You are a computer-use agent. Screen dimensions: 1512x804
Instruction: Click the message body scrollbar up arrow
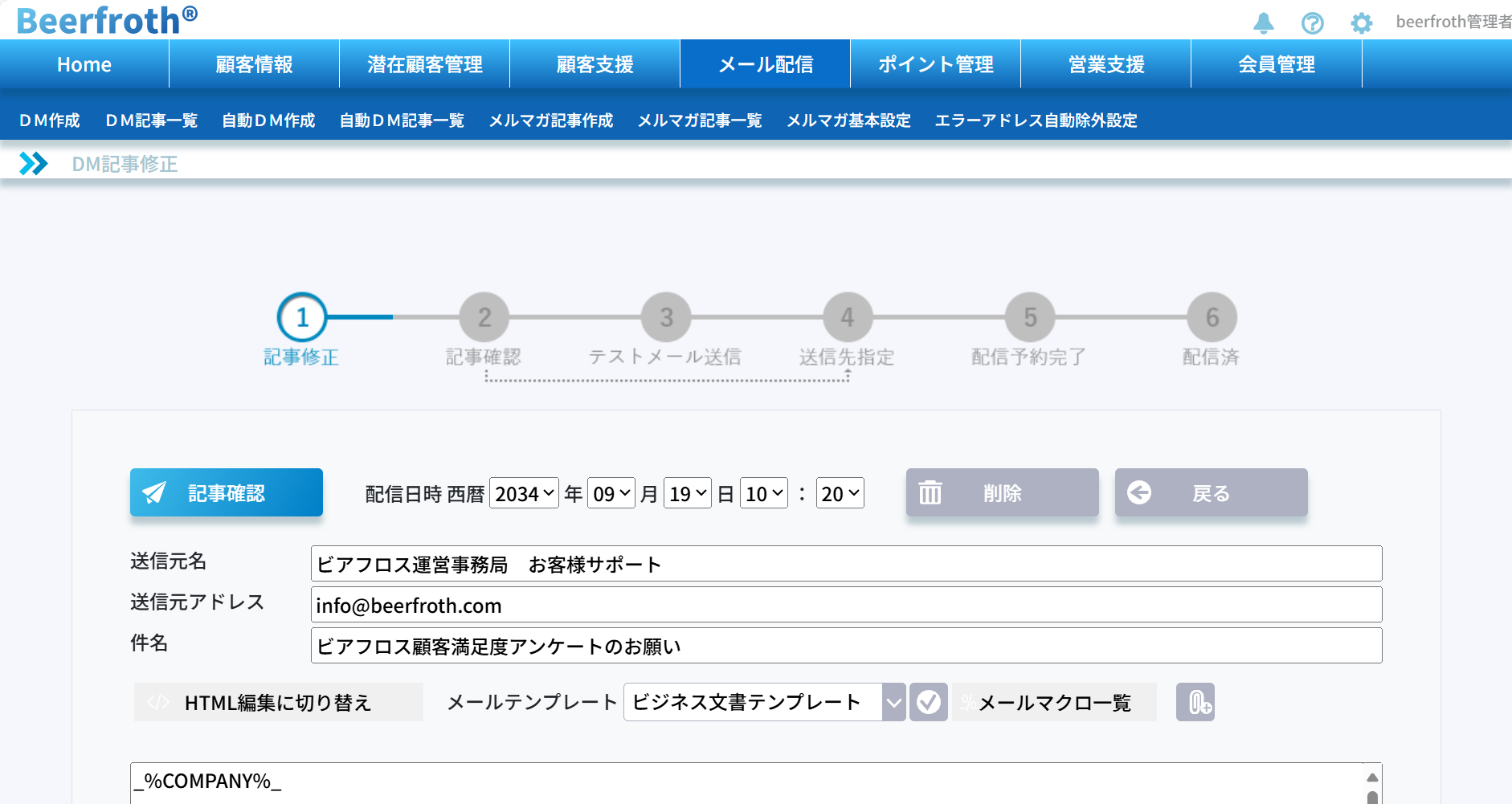pyautogui.click(x=1372, y=777)
